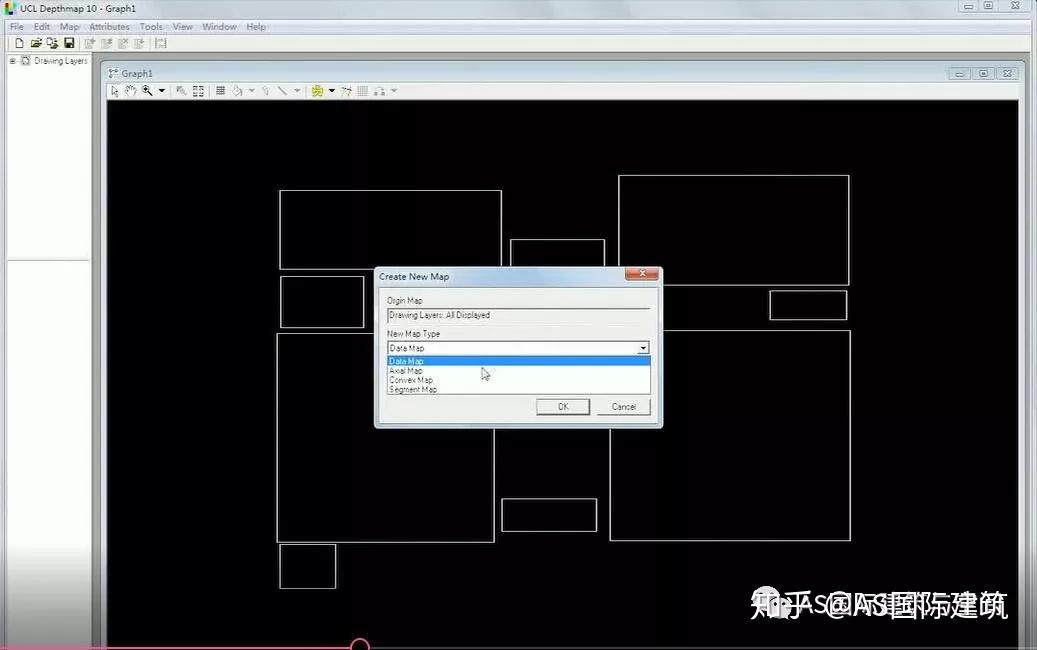The width and height of the screenshot is (1037, 650).
Task: Select the arrow selection tool
Action: coord(114,91)
